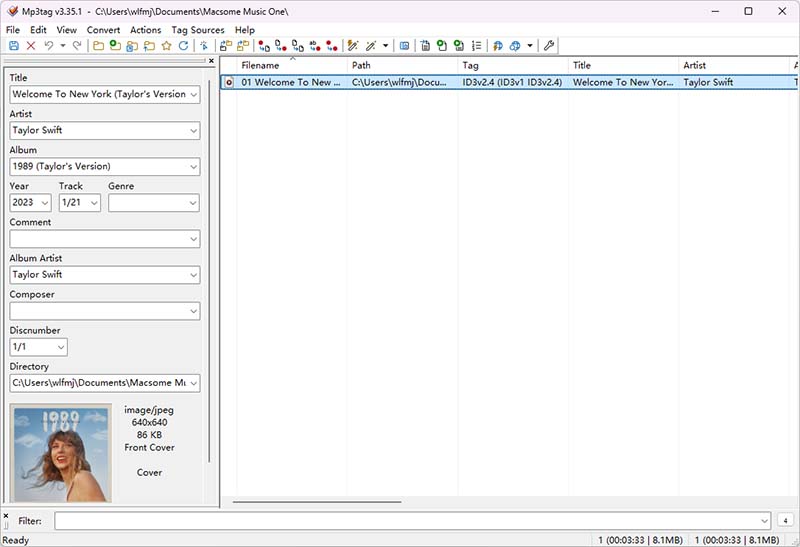Open the Year dropdown showing 2023

click(45, 203)
